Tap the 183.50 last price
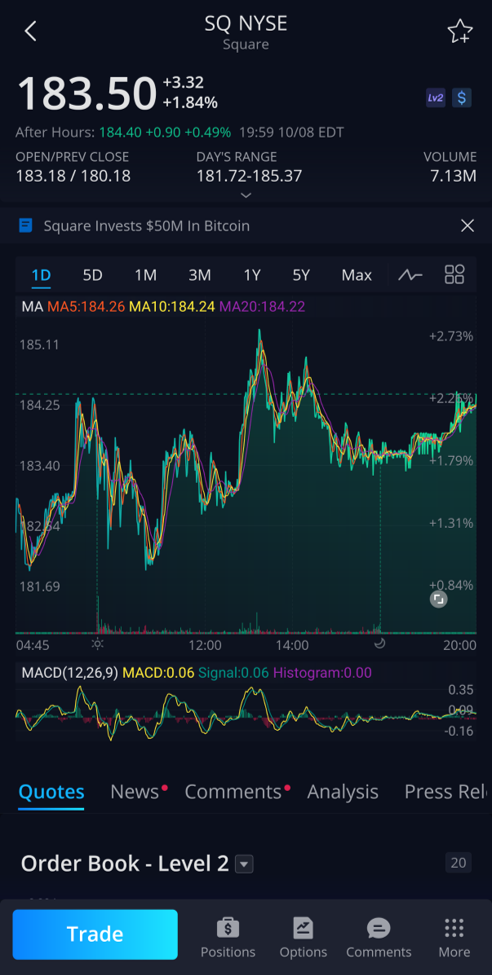492x975 pixels. (86, 95)
